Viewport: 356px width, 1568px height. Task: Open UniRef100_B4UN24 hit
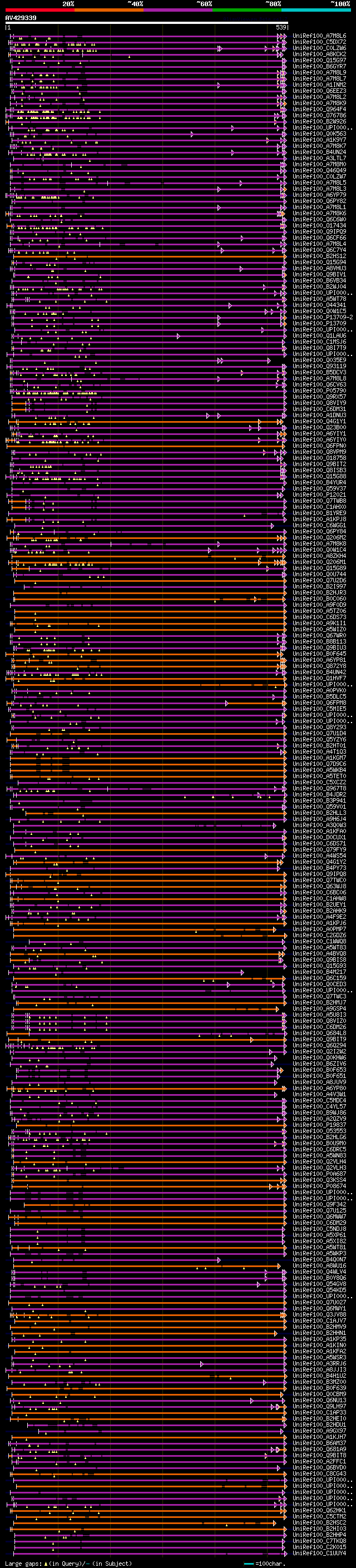[x=319, y=152]
